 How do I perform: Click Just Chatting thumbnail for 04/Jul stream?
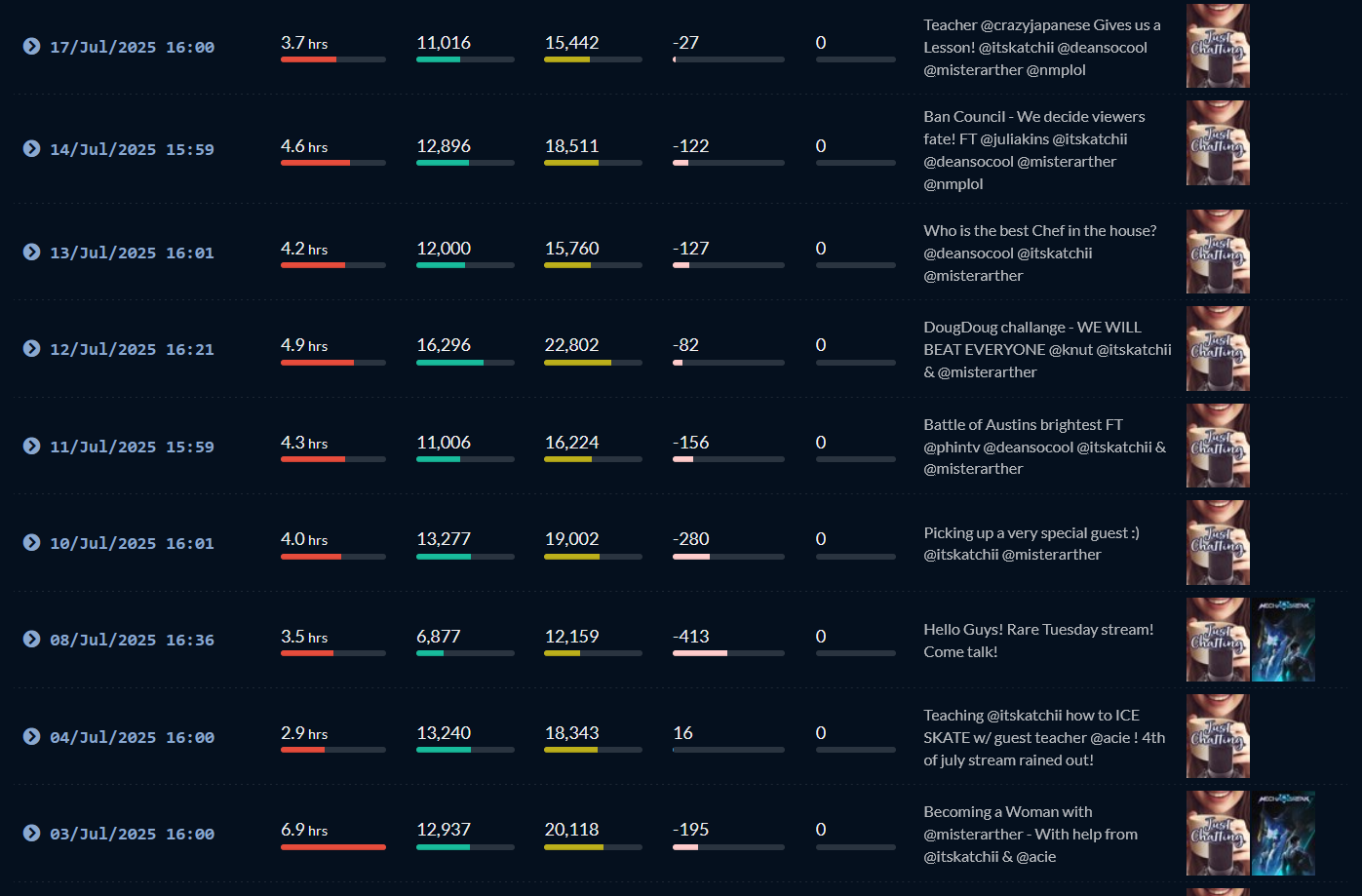point(1218,736)
